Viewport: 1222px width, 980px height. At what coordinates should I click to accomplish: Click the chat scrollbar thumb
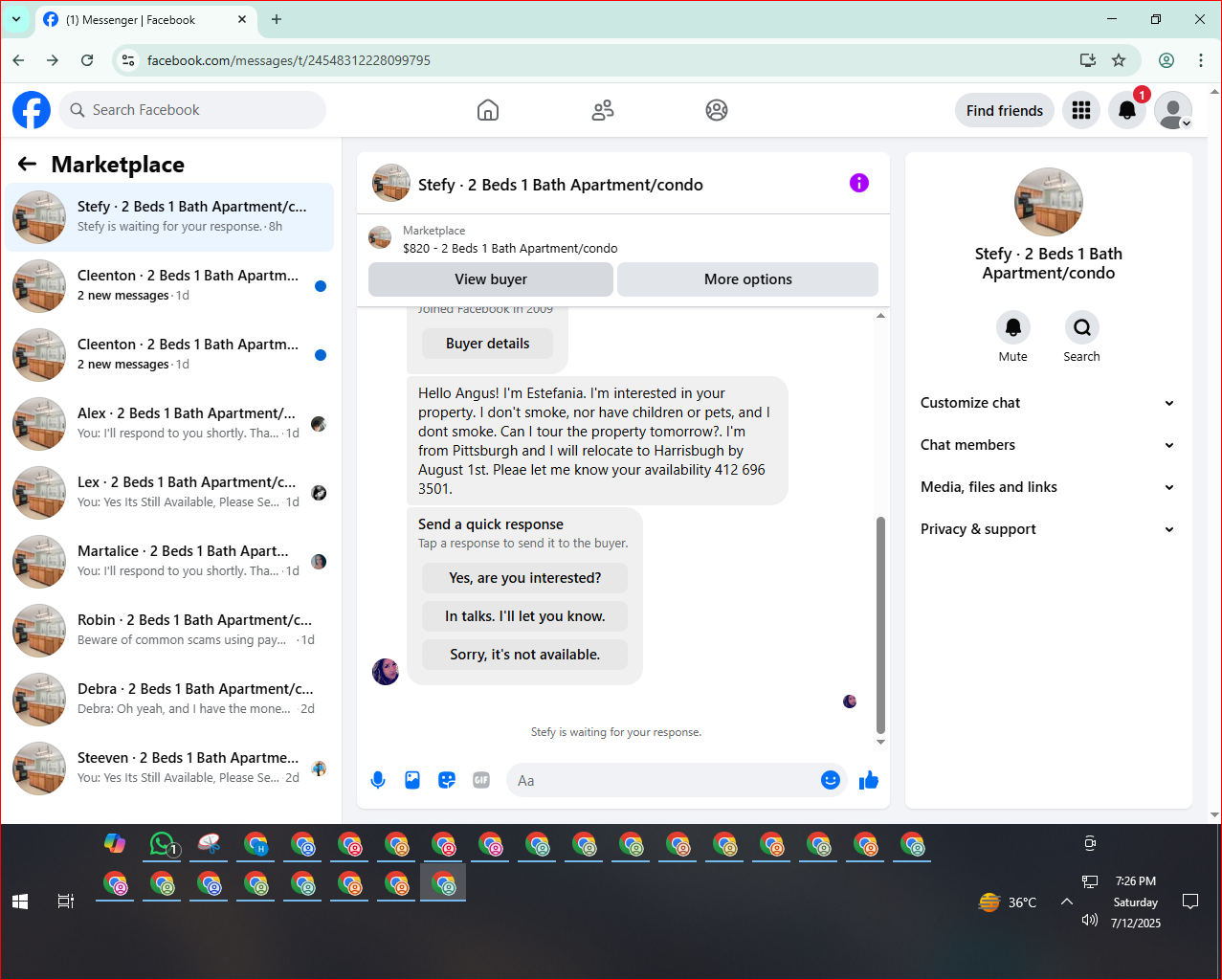880,625
